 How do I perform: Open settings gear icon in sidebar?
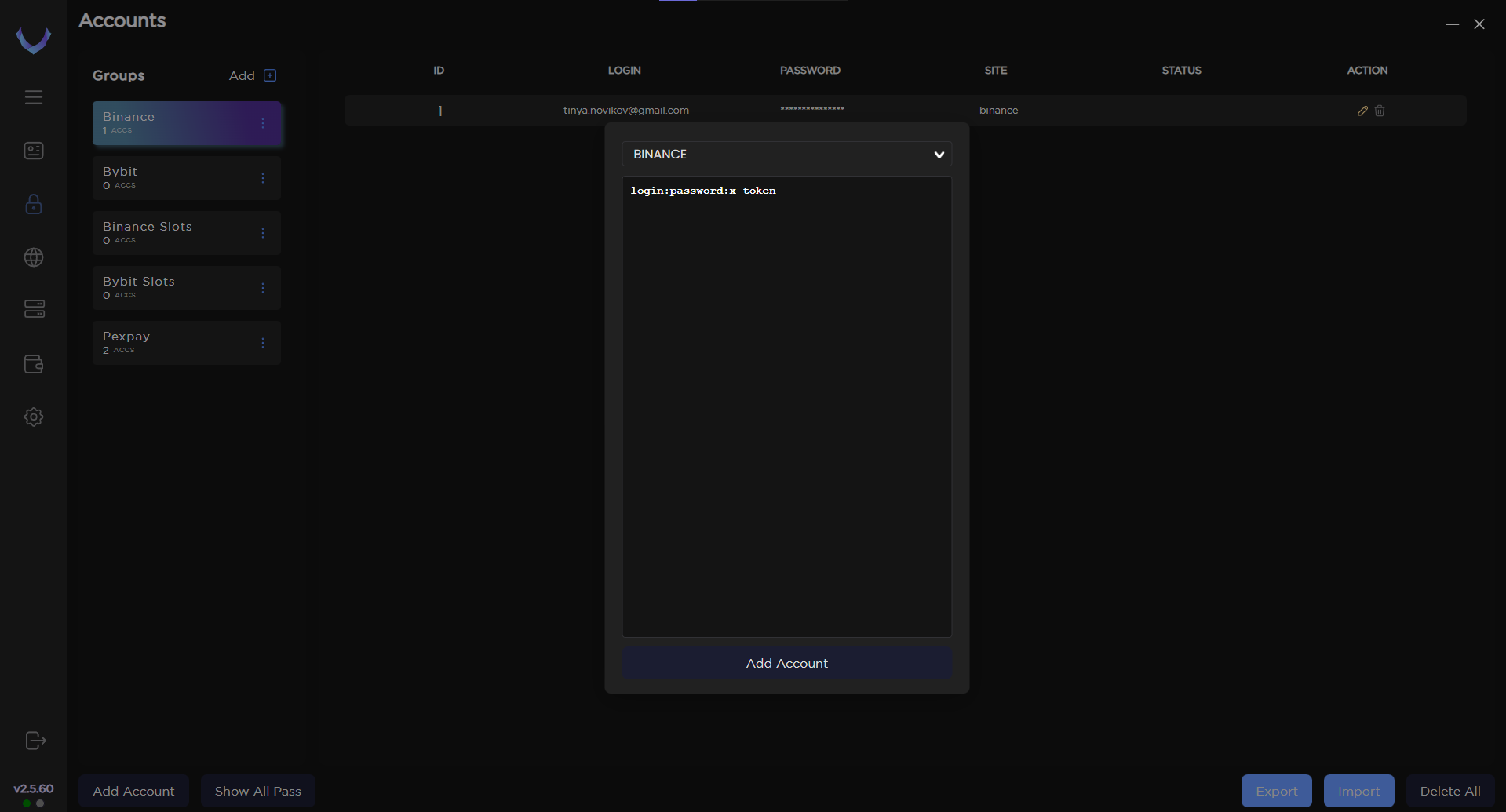(34, 417)
